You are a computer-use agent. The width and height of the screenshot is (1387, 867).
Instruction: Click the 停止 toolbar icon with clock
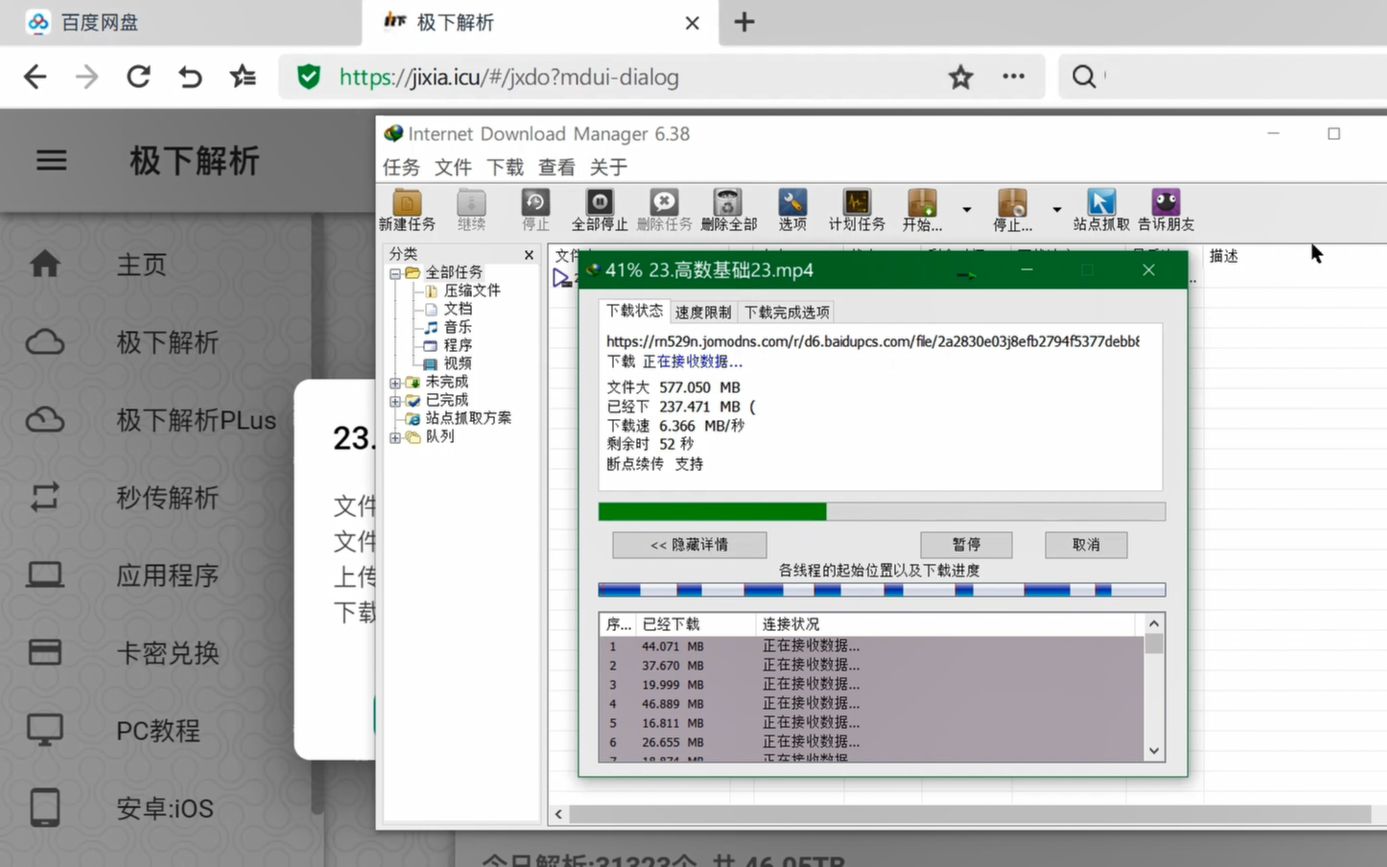(536, 210)
